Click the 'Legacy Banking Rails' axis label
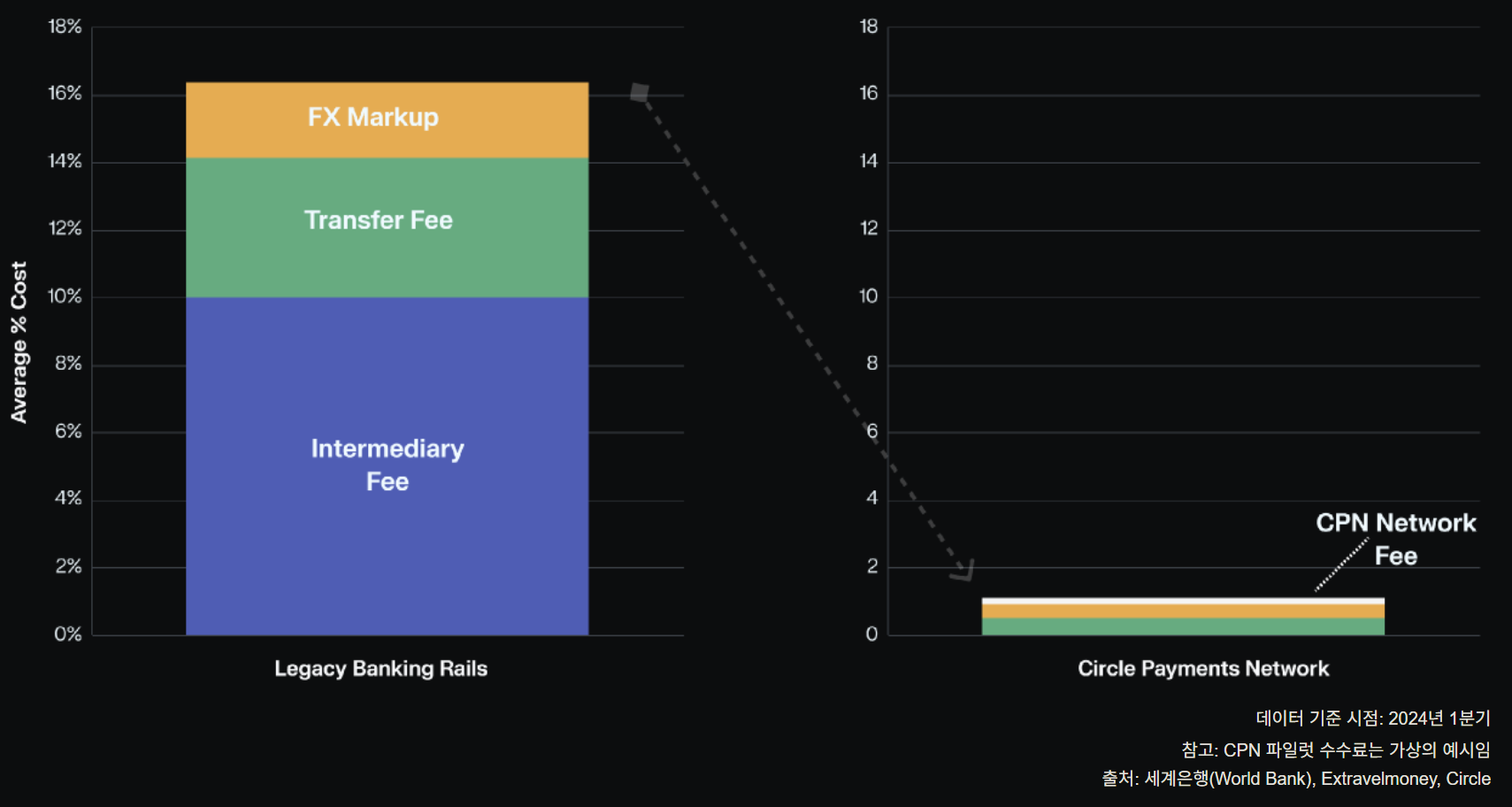The image size is (1512, 807). (380, 669)
